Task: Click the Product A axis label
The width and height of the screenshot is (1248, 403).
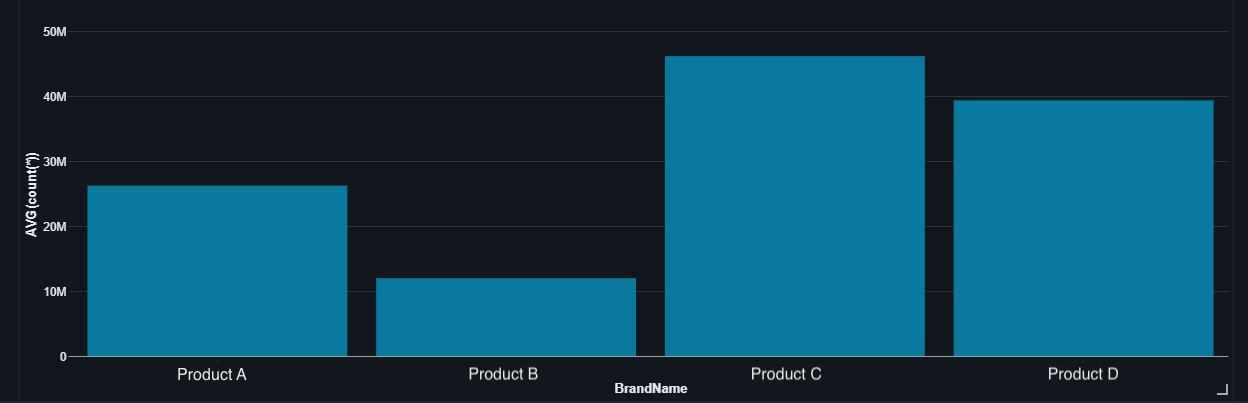Action: coord(212,375)
